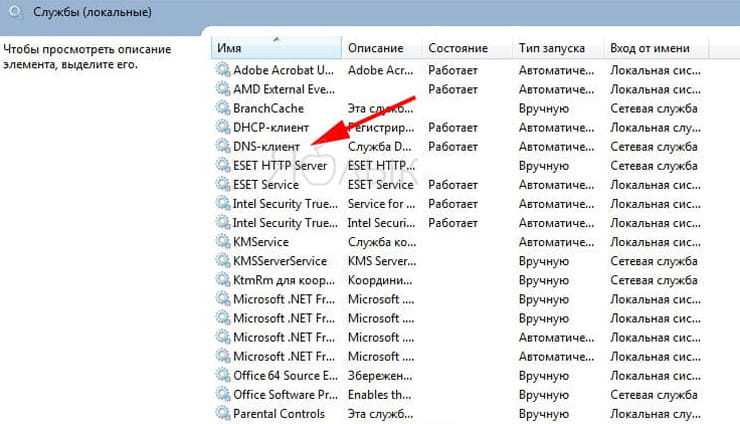Click the gear icon beside Adobe Acrobat U...
740x424 pixels.
click(x=223, y=70)
